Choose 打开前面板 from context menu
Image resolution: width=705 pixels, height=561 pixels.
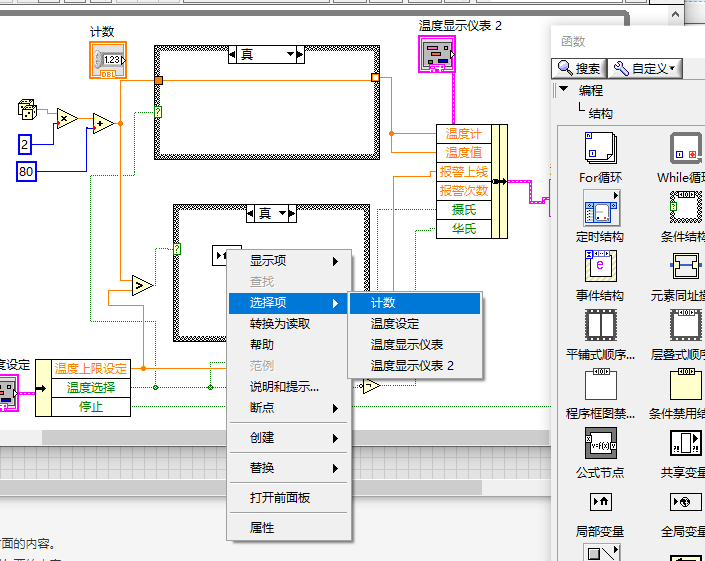(288, 498)
